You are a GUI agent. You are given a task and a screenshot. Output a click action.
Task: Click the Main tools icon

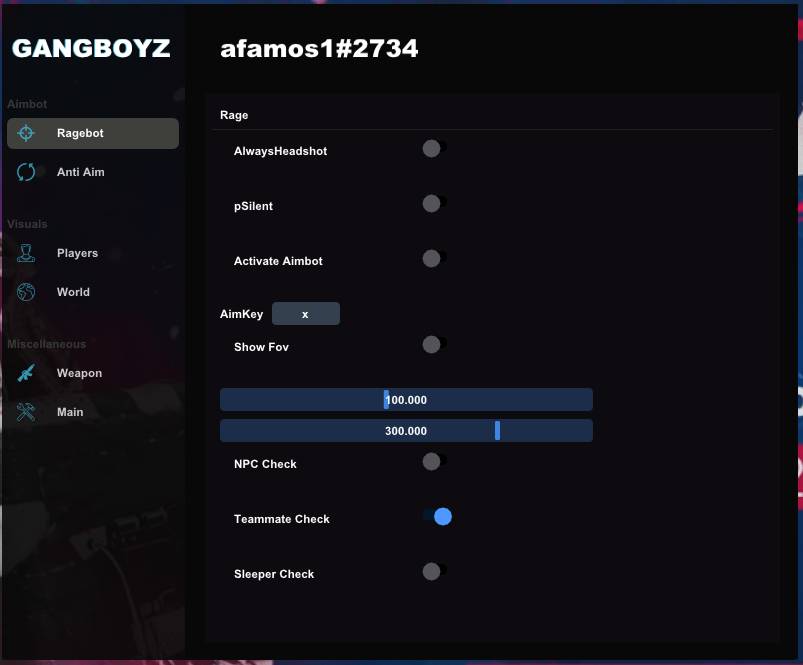(x=26, y=412)
